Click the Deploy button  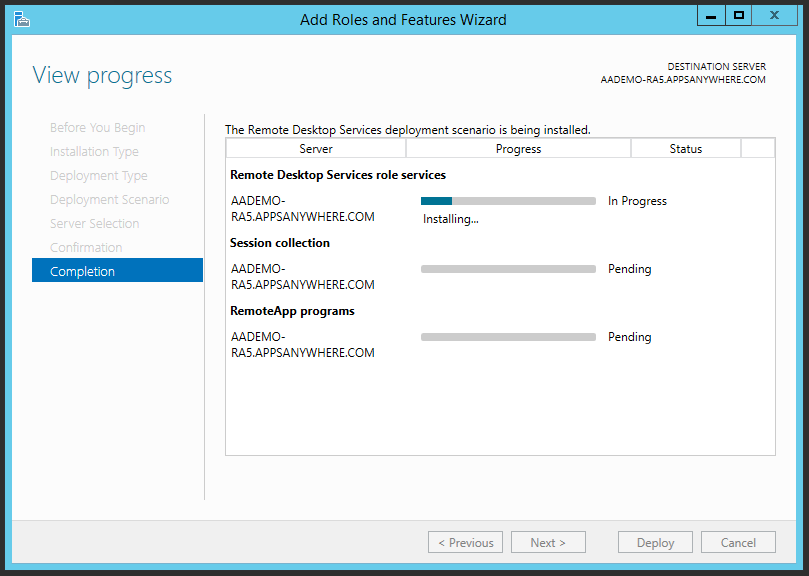[655, 542]
